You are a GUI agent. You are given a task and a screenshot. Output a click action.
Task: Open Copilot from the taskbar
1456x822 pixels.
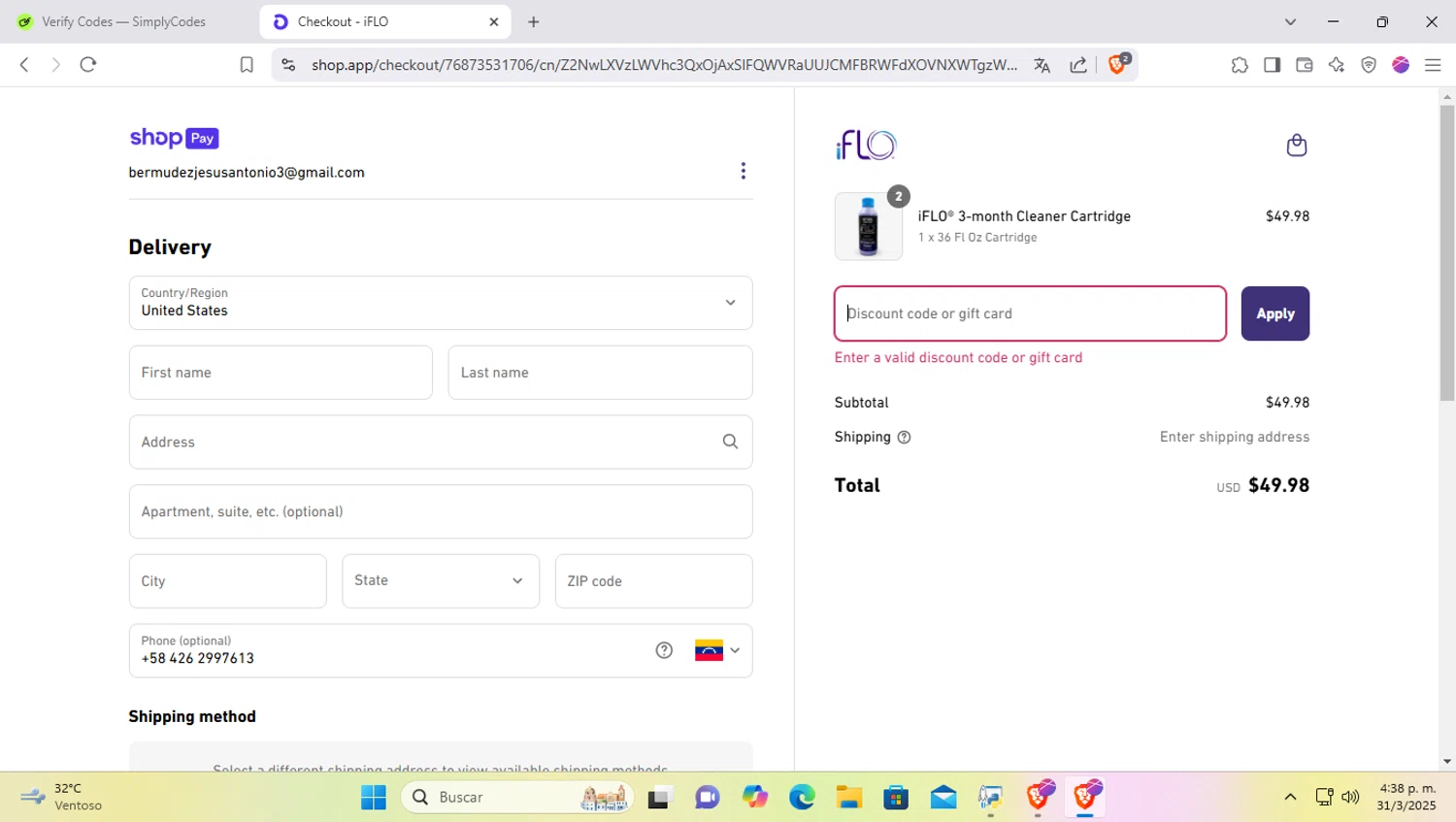(x=754, y=797)
